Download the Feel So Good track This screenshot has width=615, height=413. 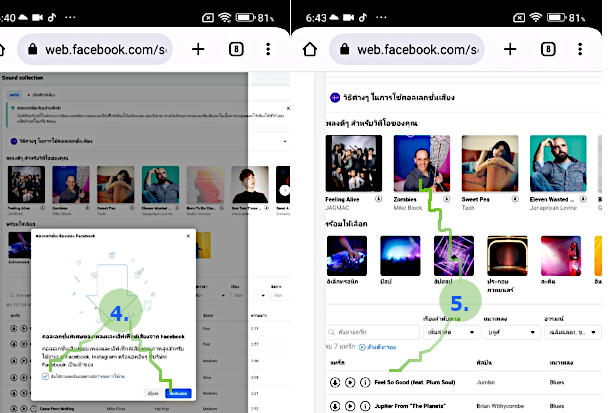click(335, 382)
